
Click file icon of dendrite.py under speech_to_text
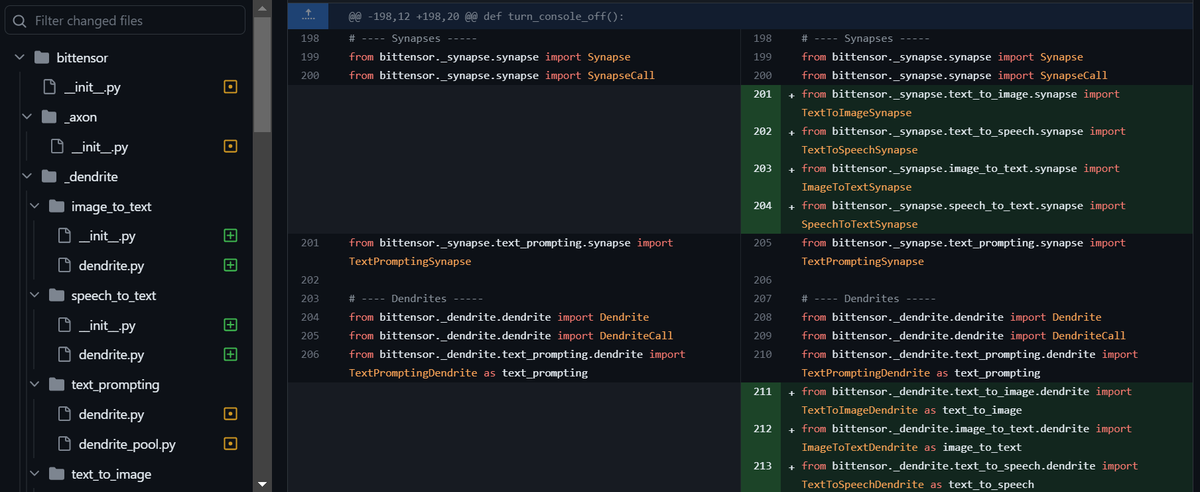[65, 355]
